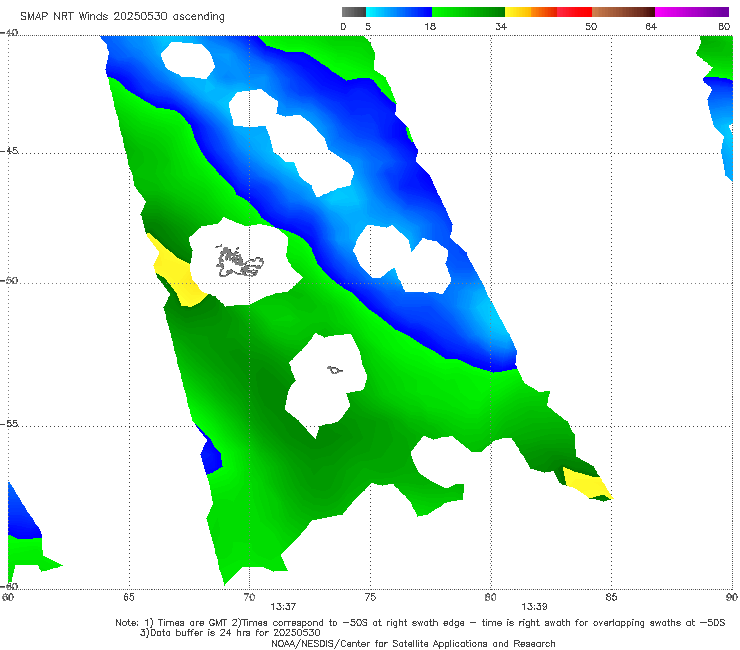The image size is (740, 650).
Task: Click the brown 50-64 segment of the color bar
Action: point(623,12)
